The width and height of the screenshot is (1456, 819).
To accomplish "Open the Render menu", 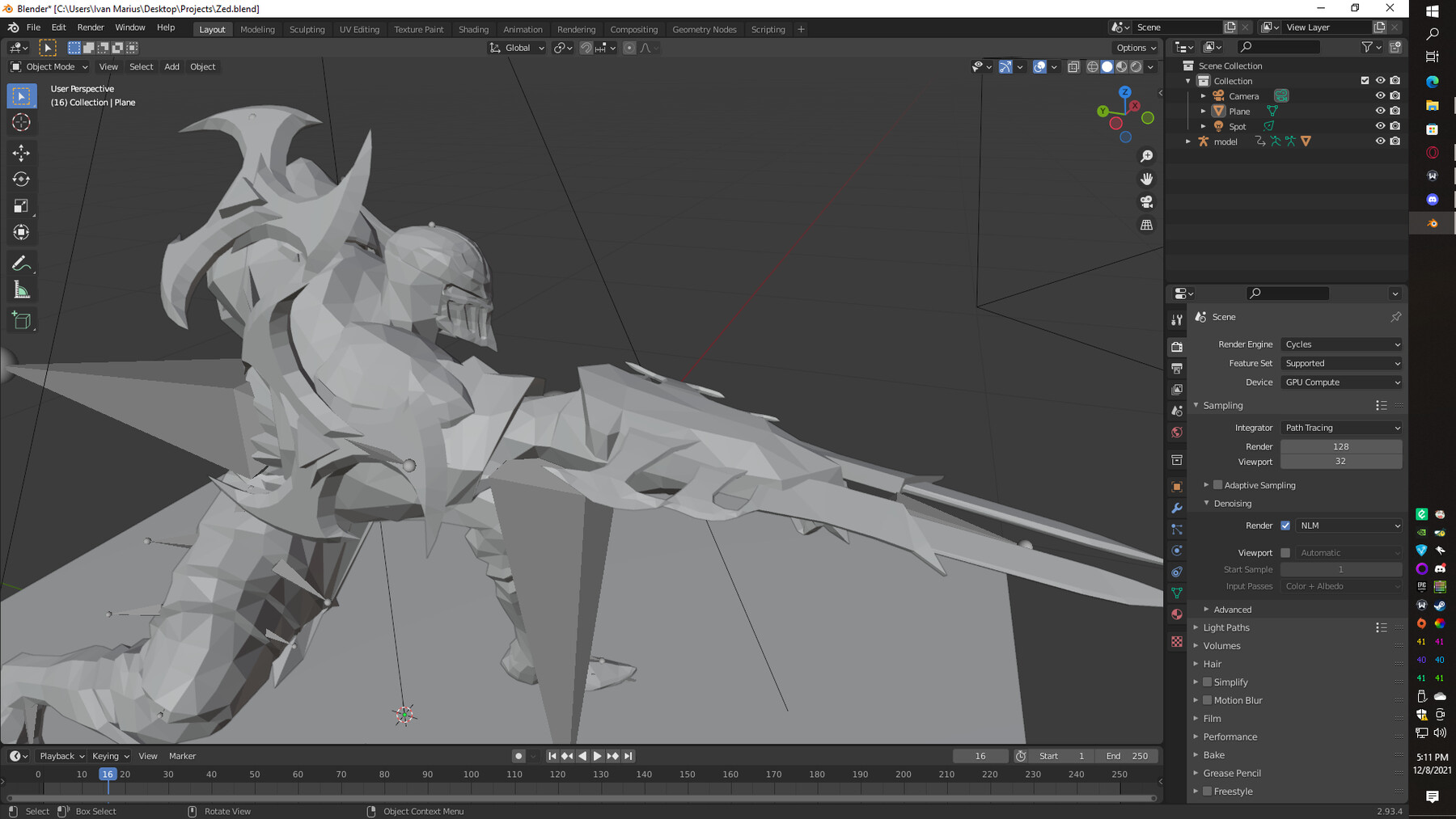I will (x=91, y=27).
